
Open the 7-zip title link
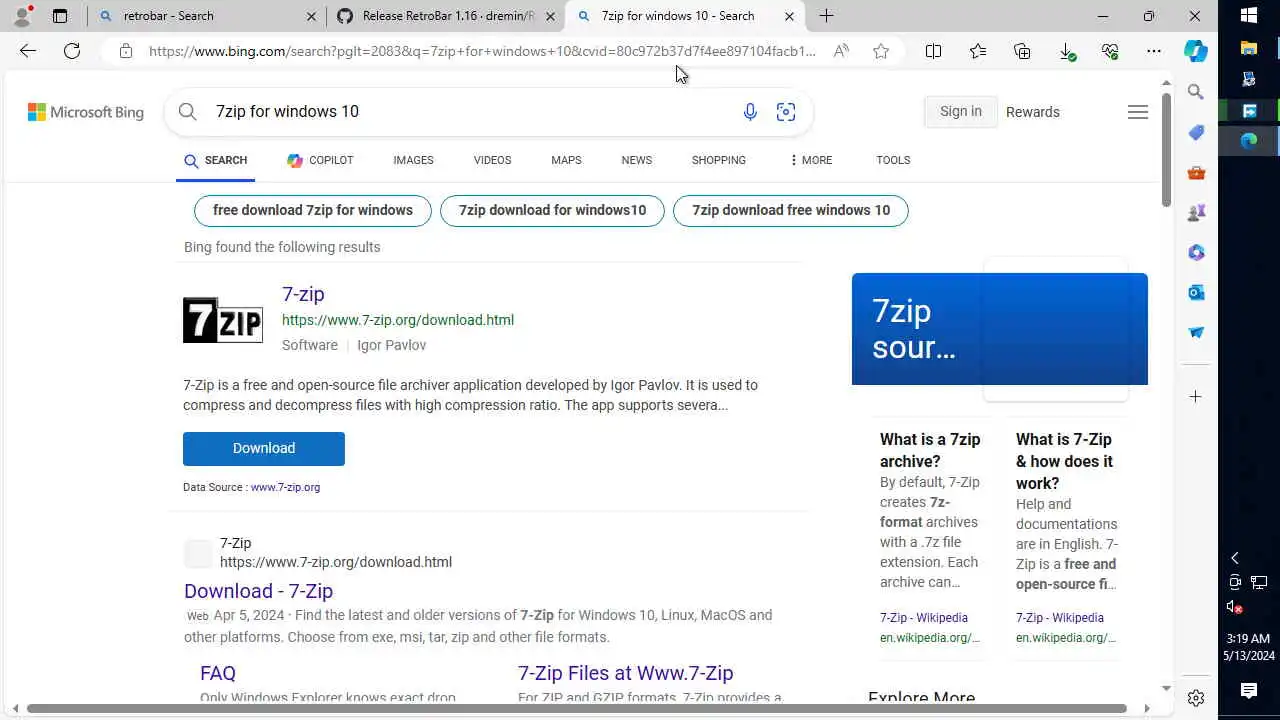(303, 294)
